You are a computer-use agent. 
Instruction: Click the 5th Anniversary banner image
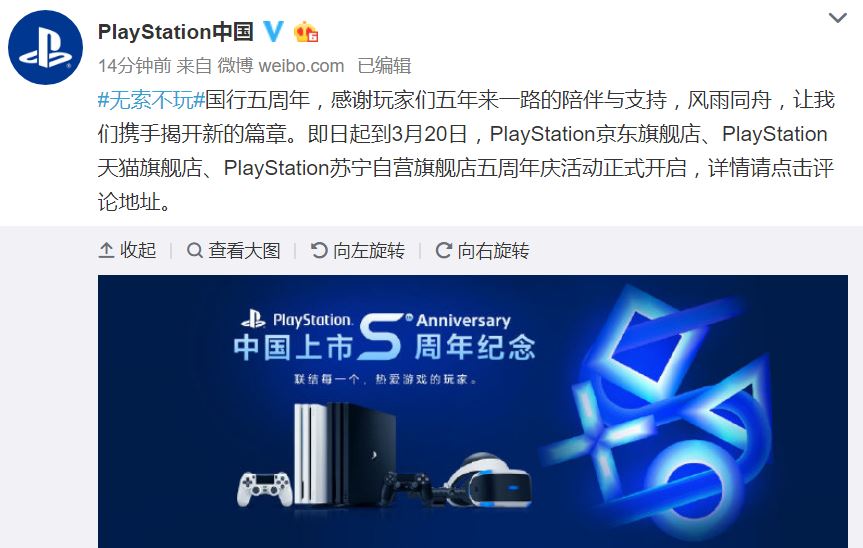coord(473,412)
